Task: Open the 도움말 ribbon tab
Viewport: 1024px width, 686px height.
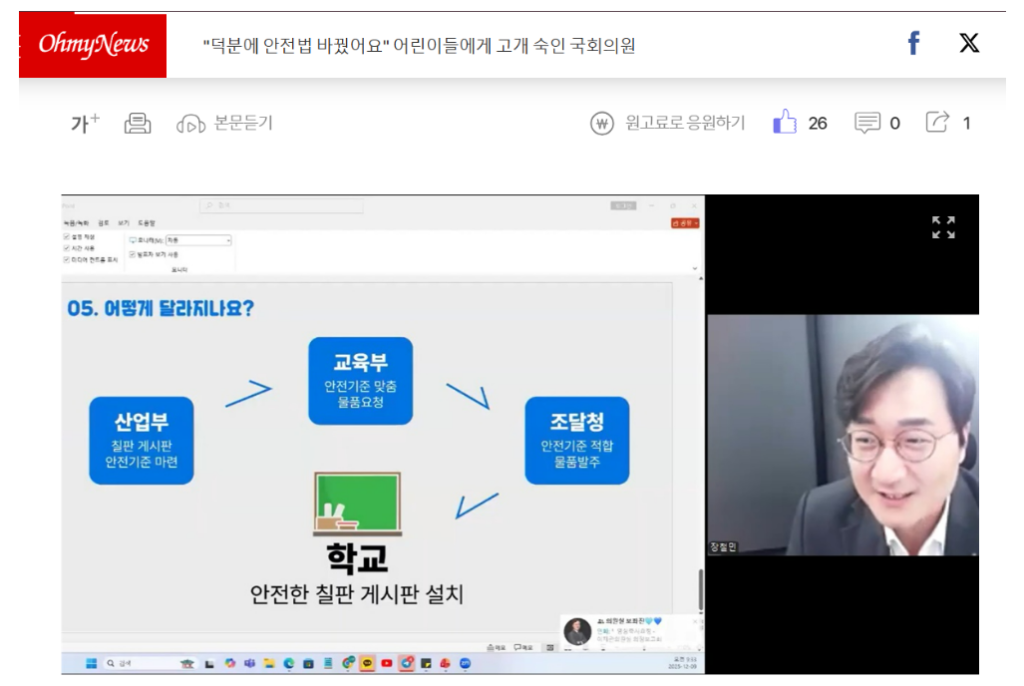Action: (x=146, y=223)
